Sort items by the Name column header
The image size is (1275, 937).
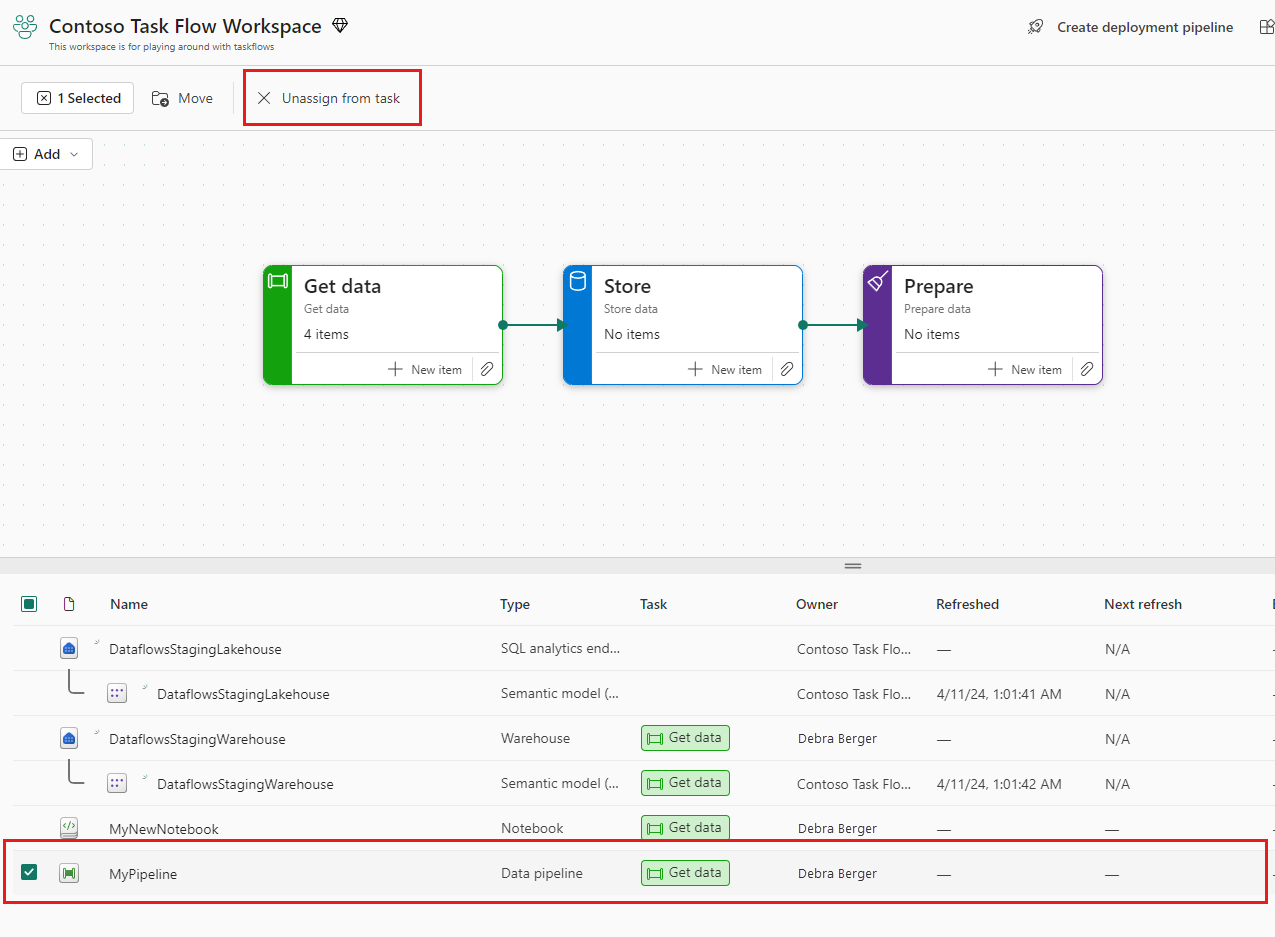[x=128, y=604]
